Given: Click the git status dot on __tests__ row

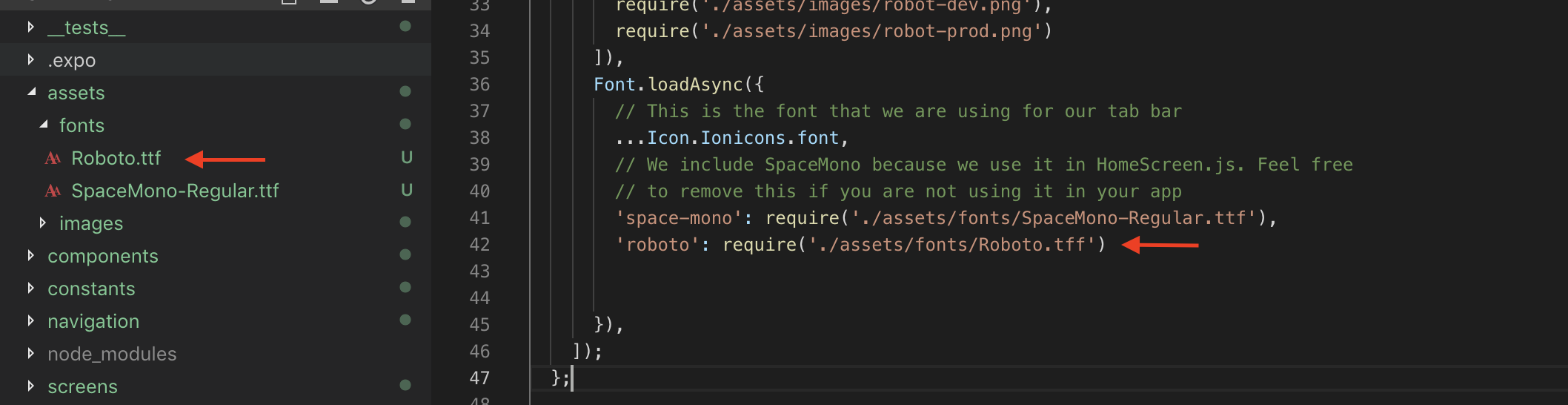Looking at the screenshot, I should (x=405, y=26).
